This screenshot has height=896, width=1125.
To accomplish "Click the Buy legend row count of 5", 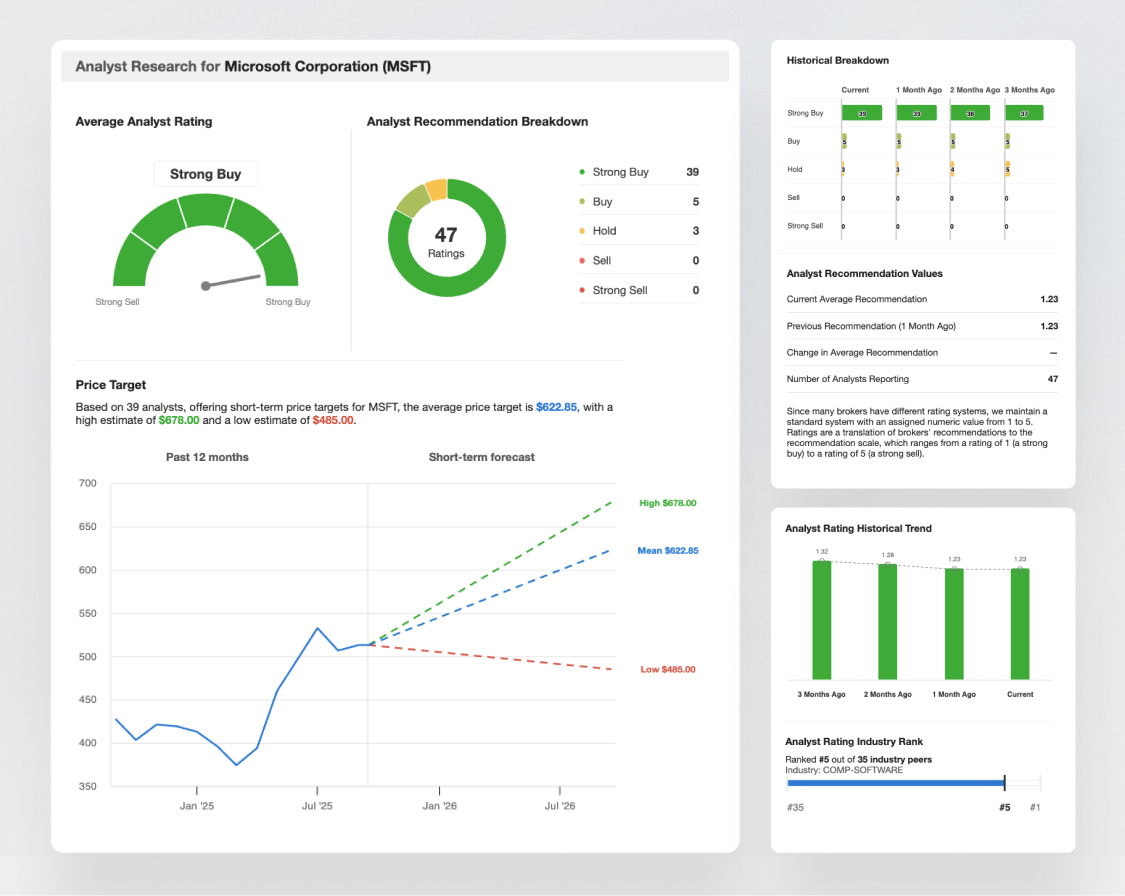I will click(x=695, y=202).
